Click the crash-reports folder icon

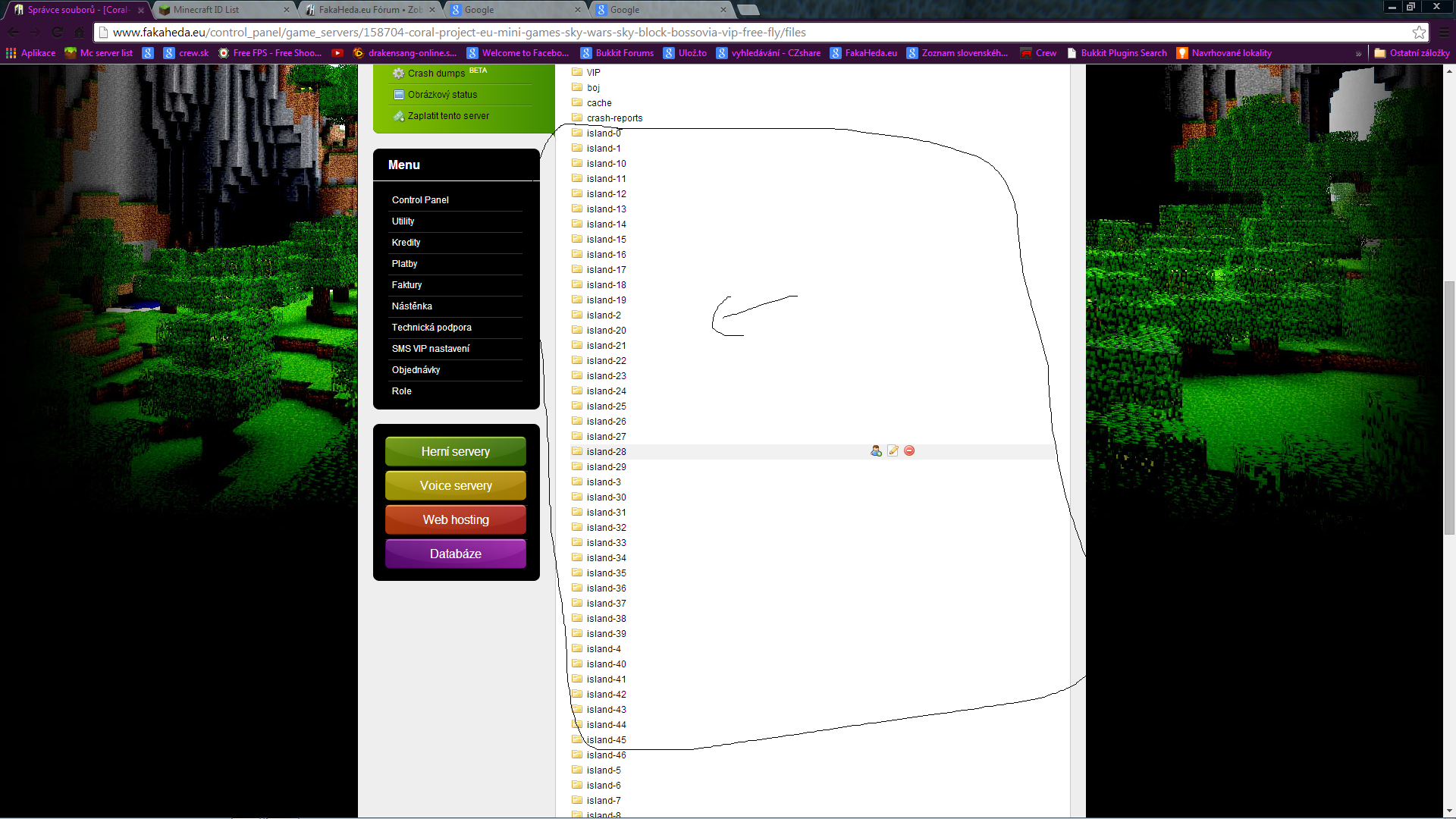coord(577,118)
